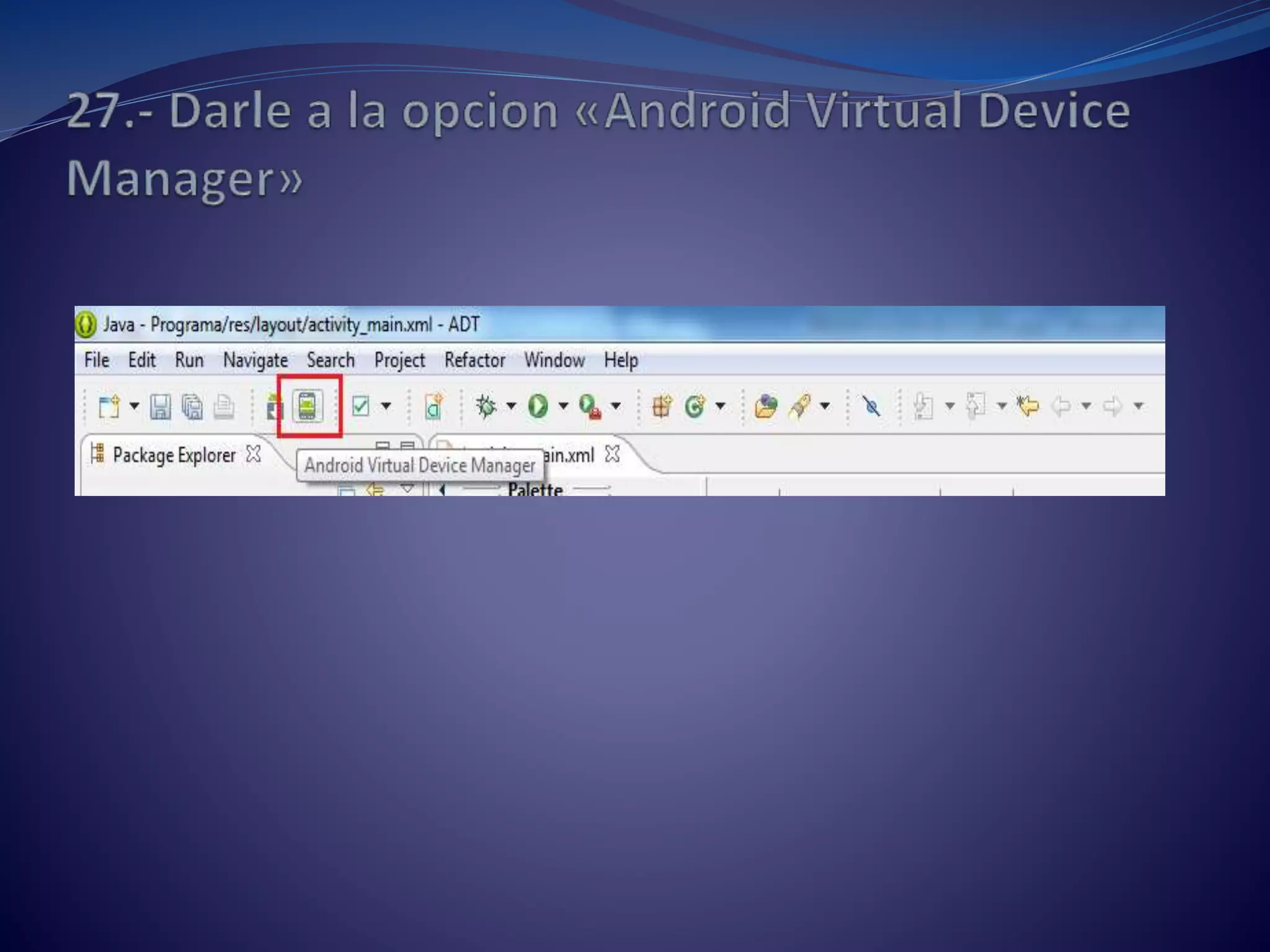Expand the Debug configurations dropdown arrow
The height and width of the screenshot is (952, 1270).
(511, 407)
